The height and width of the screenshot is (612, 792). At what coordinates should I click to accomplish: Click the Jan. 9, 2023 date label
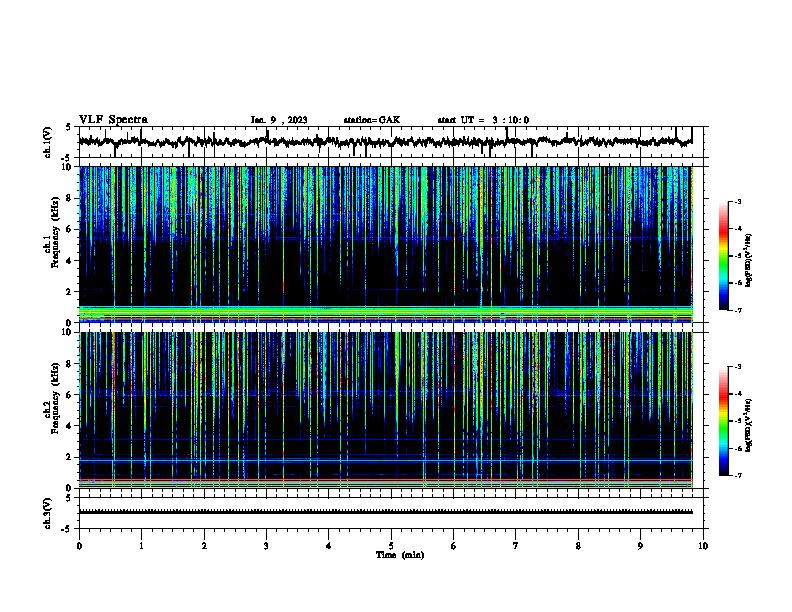tap(279, 120)
